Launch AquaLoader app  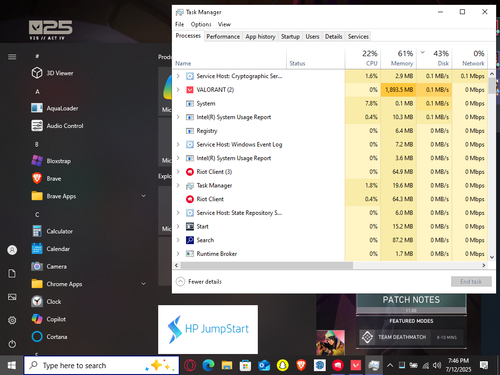click(x=55, y=108)
